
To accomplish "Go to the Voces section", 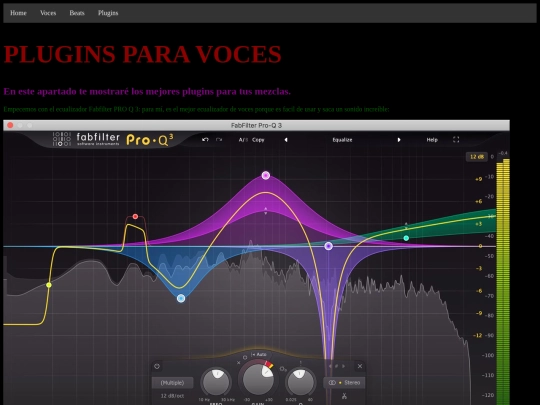I will pos(48,13).
